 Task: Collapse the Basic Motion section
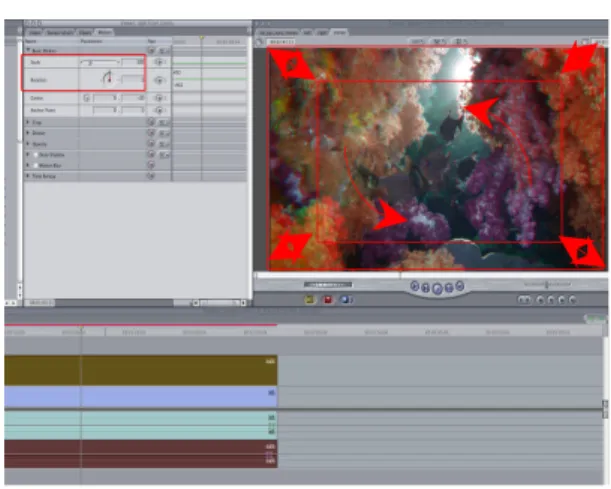(x=28, y=50)
